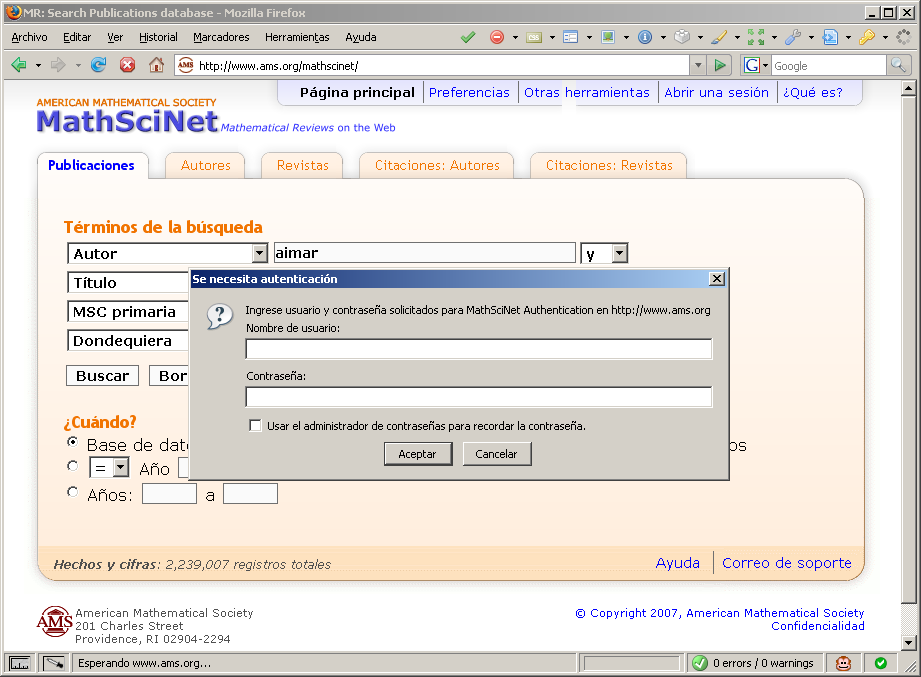This screenshot has width=921, height=677.
Task: Click the blue Information icon in toolbar
Action: [x=645, y=37]
